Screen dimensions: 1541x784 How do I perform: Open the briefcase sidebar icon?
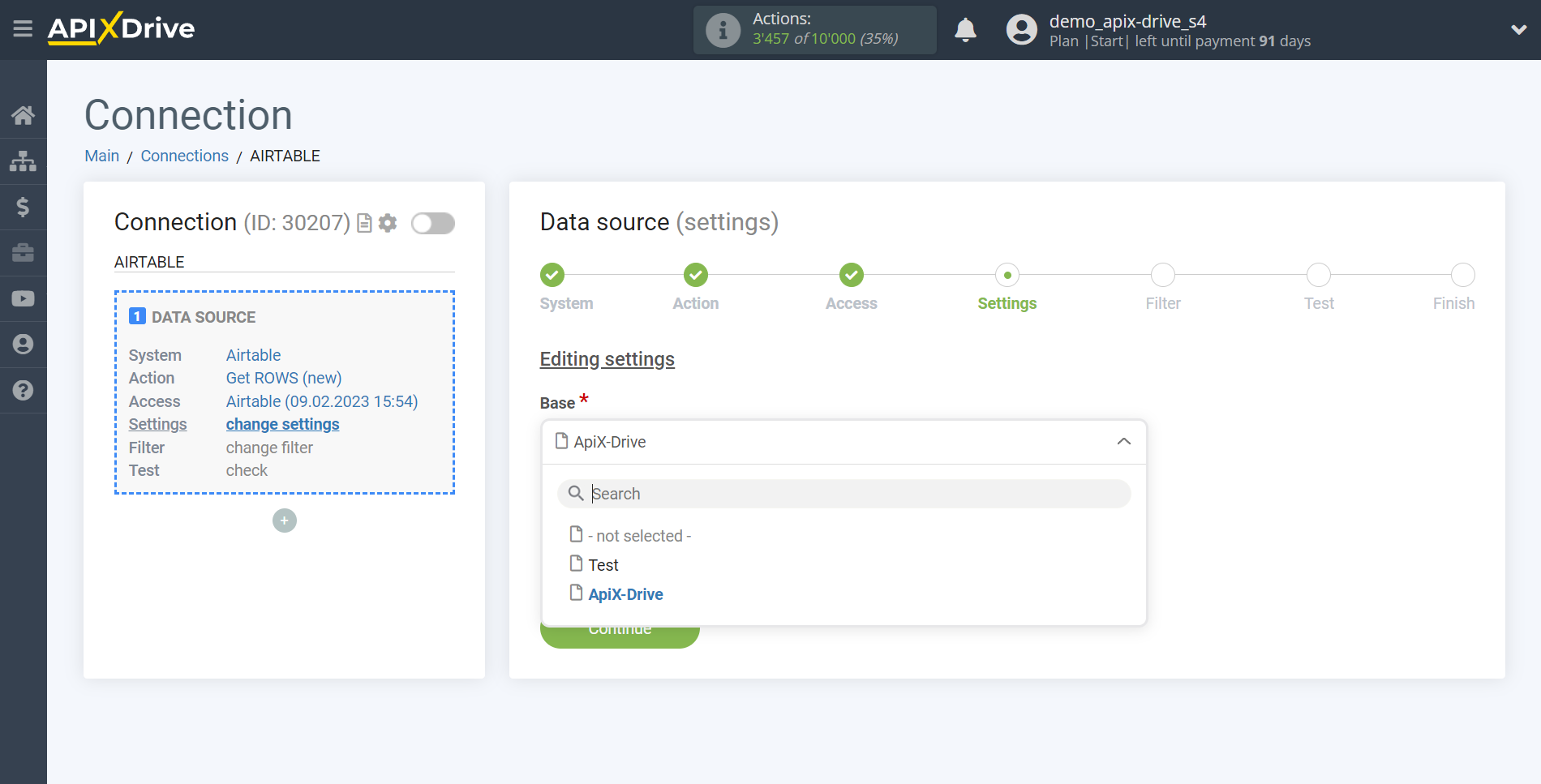click(23, 253)
